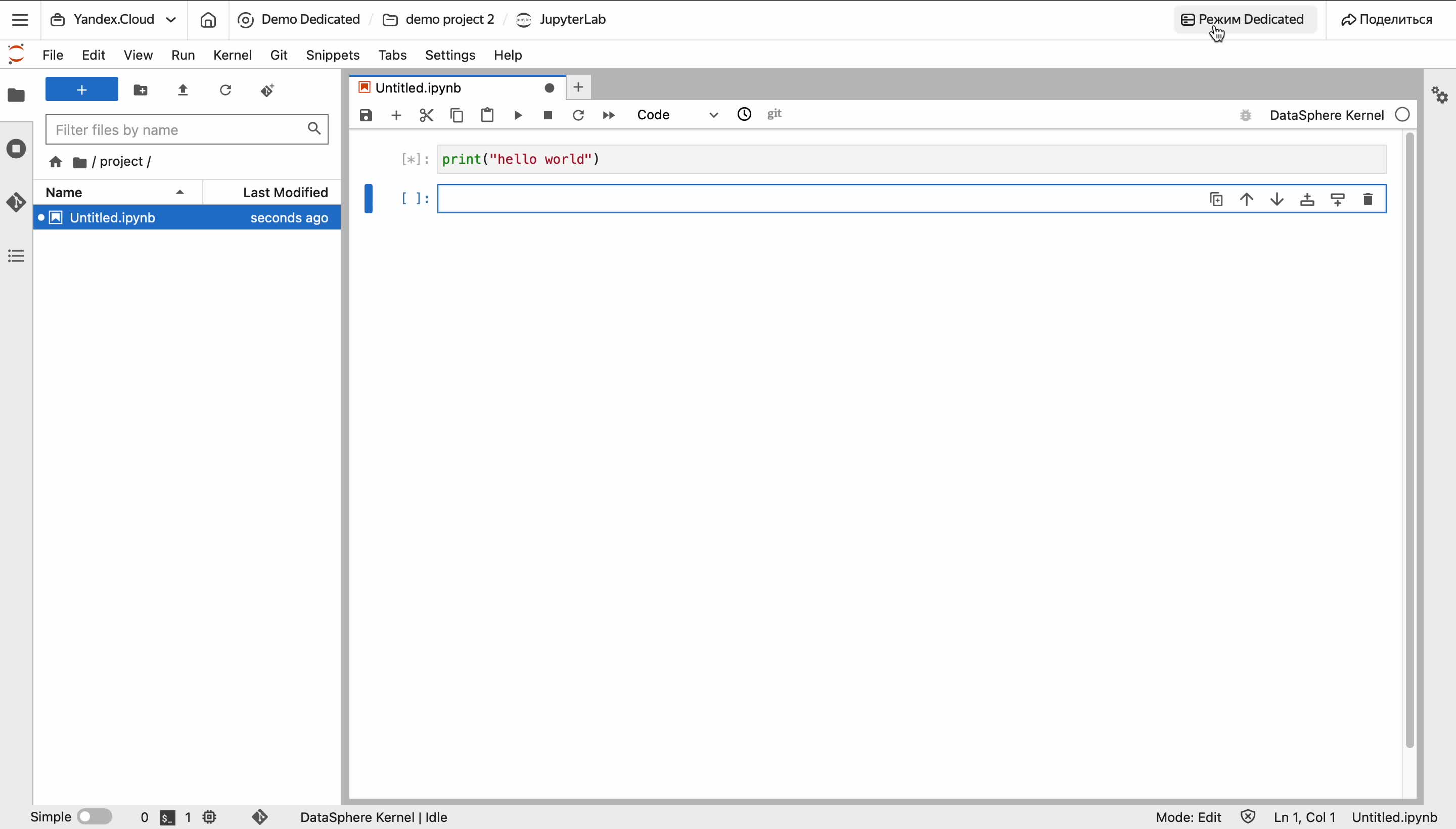Open the Run menu
Image resolution: width=1456 pixels, height=829 pixels.
[183, 55]
